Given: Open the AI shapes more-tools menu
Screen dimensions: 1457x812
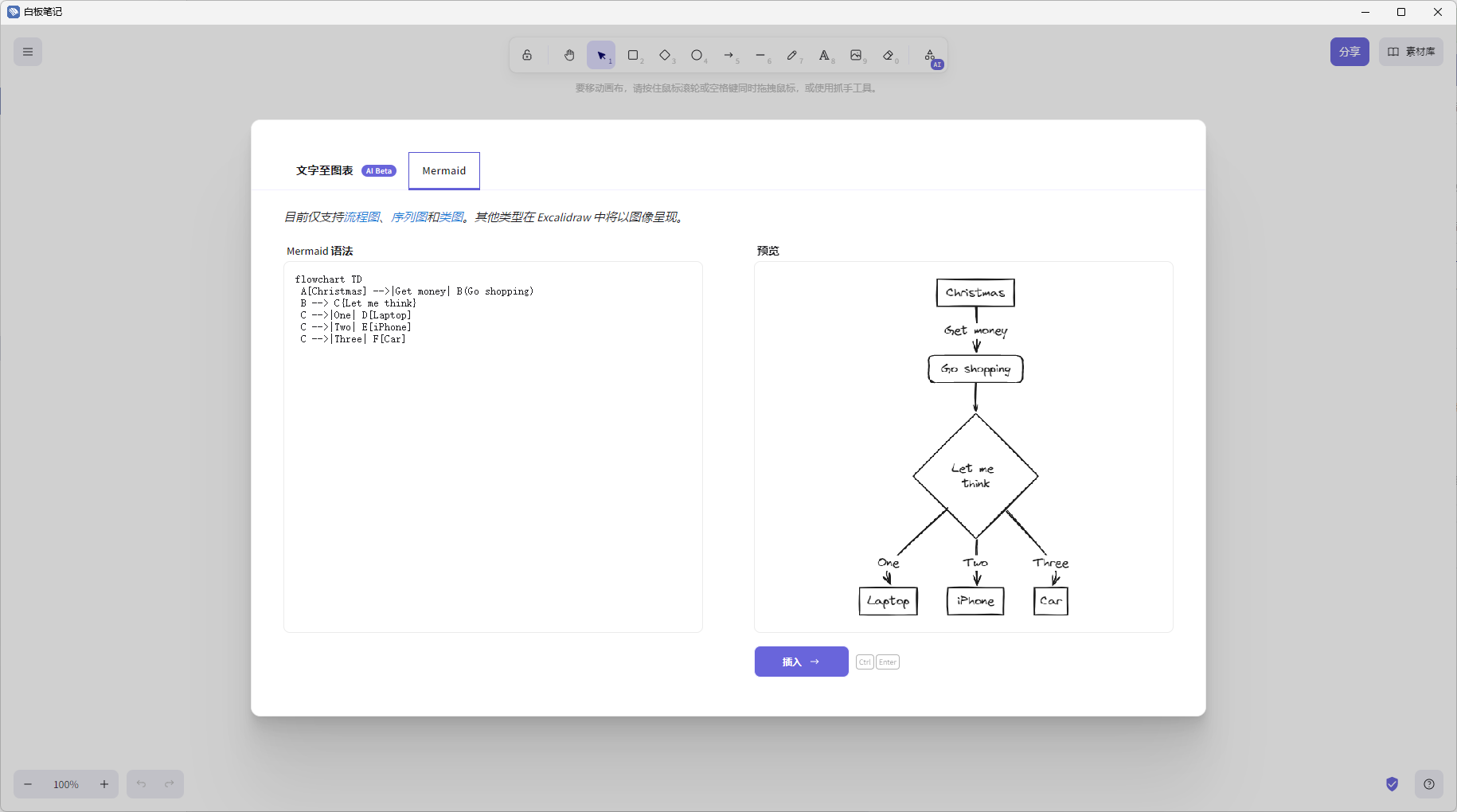Looking at the screenshot, I should [930, 56].
